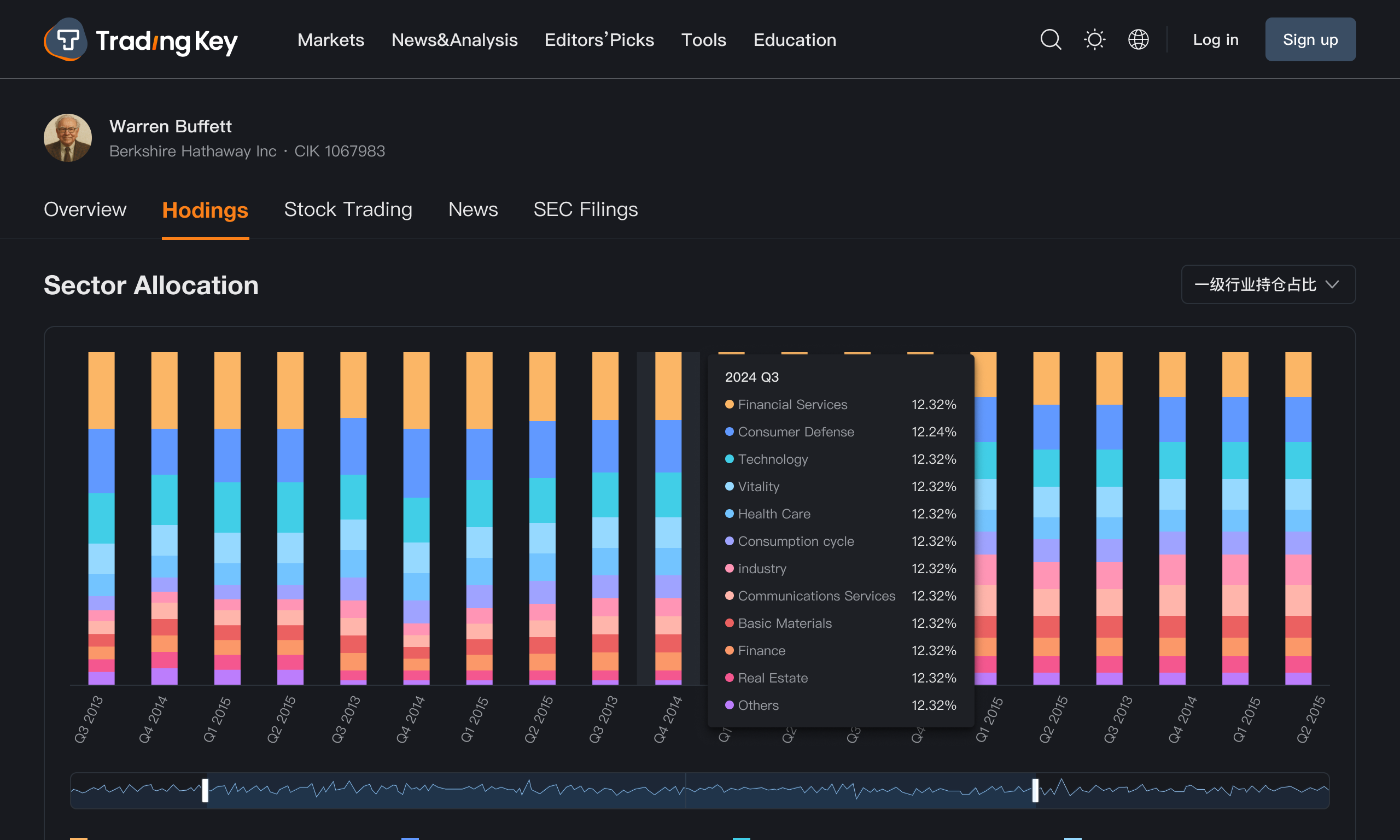
Task: Click the TradingKey logo
Action: pos(141,39)
